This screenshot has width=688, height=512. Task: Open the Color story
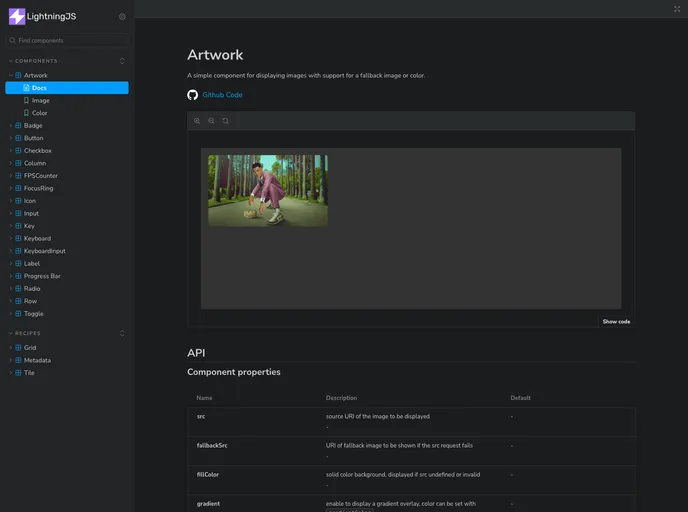39,113
